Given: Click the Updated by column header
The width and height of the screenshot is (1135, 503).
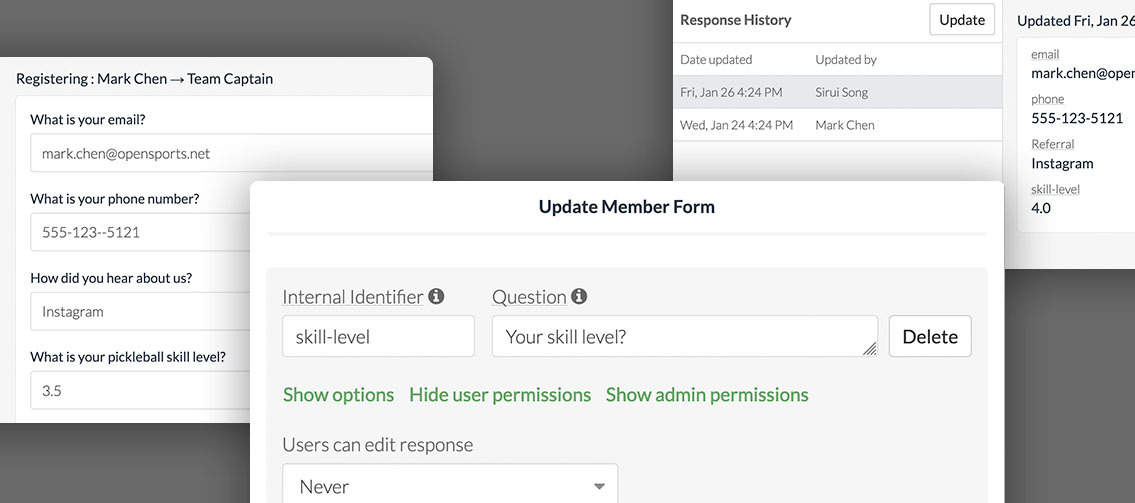Looking at the screenshot, I should (x=846, y=60).
